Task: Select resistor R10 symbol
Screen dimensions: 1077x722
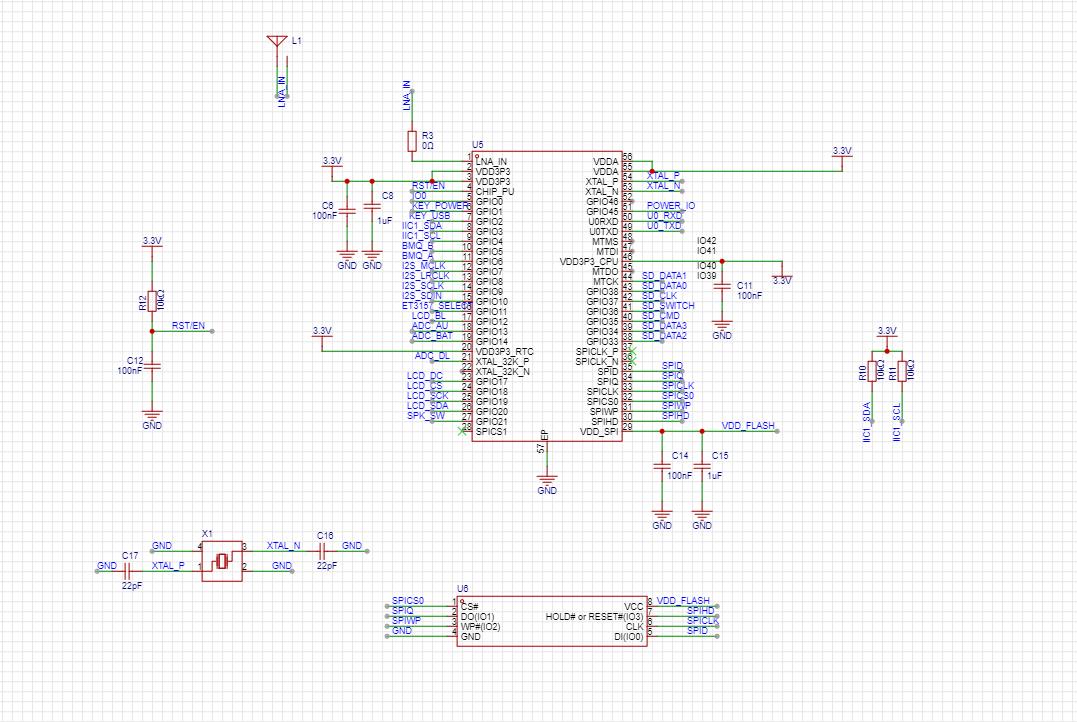Action: (872, 371)
